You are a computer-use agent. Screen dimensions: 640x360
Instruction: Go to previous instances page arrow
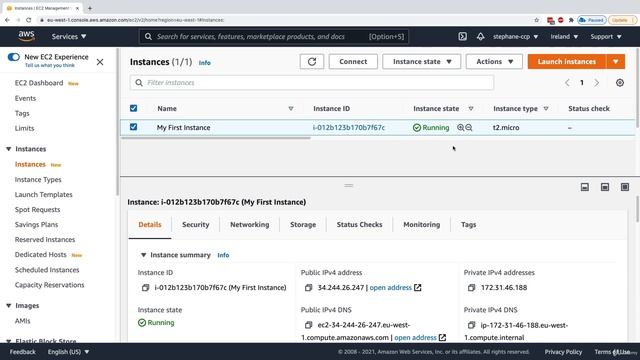point(567,83)
